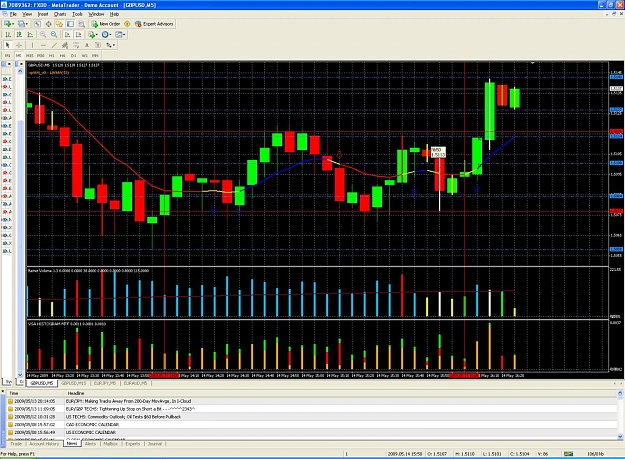
Task: Toggle the Navigator star folder icon
Action: (x=59, y=24)
